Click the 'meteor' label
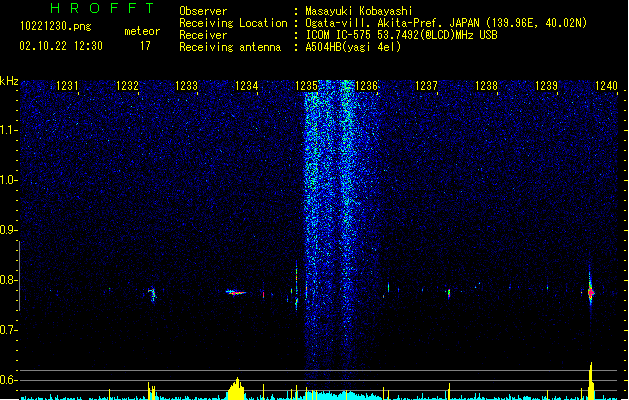The height and width of the screenshot is (400, 629). coord(142,31)
